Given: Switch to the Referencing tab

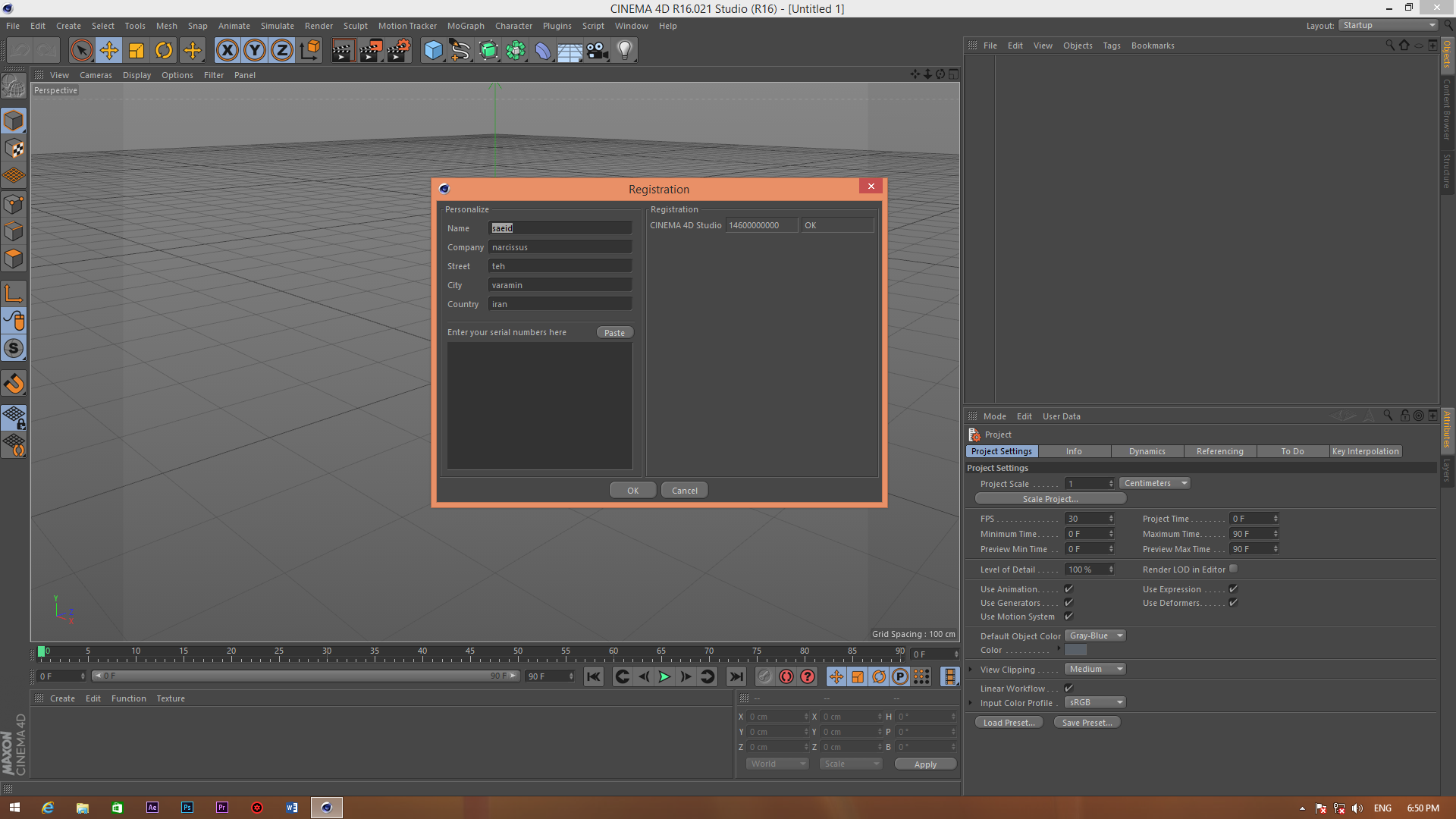Looking at the screenshot, I should [1219, 451].
